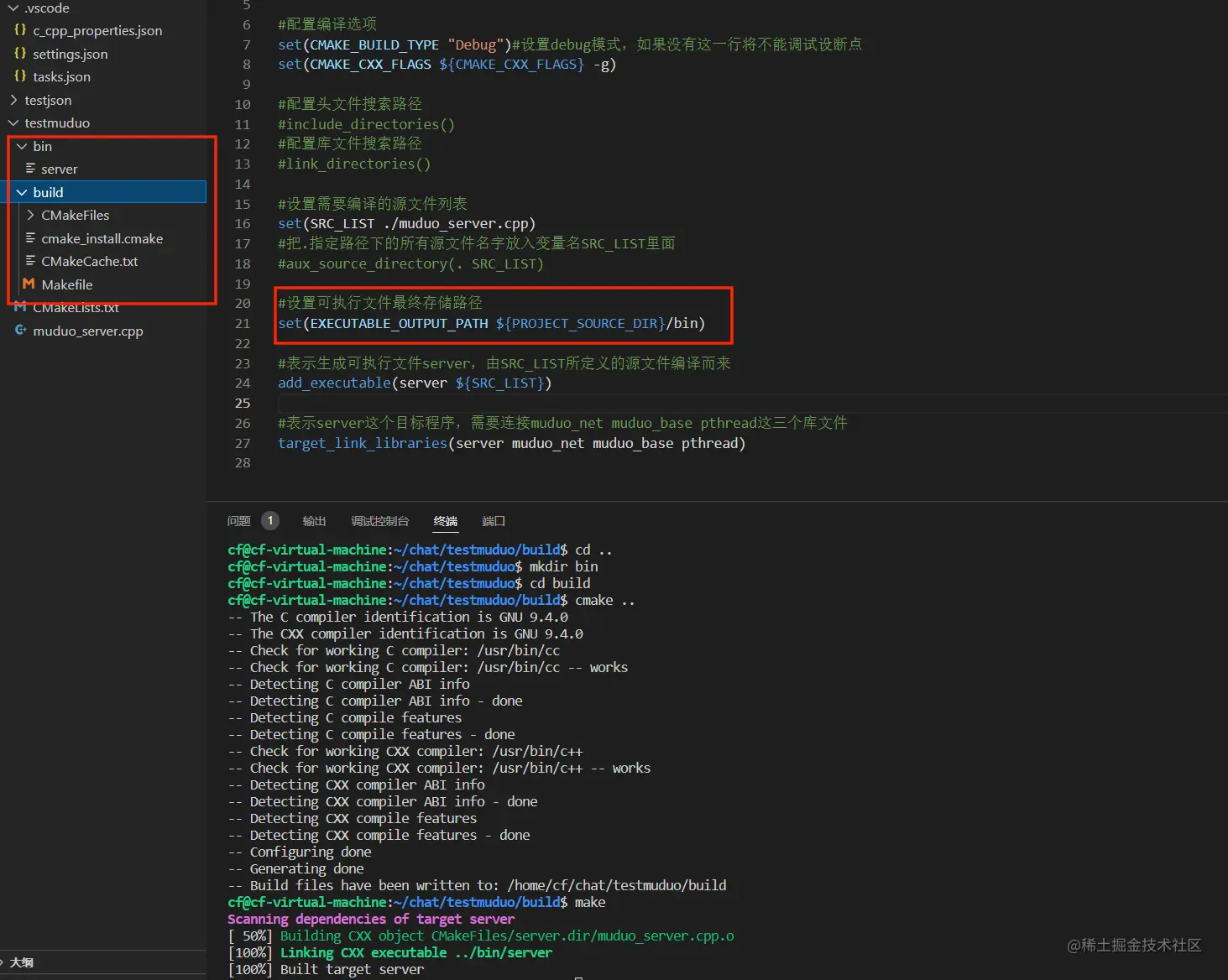Image resolution: width=1228 pixels, height=980 pixels.
Task: Click the #link_directories() comment line
Action: point(354,164)
